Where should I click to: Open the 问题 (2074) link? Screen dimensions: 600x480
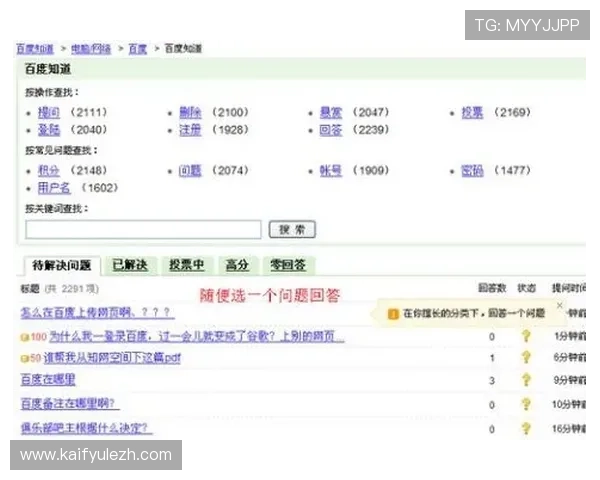(x=190, y=170)
